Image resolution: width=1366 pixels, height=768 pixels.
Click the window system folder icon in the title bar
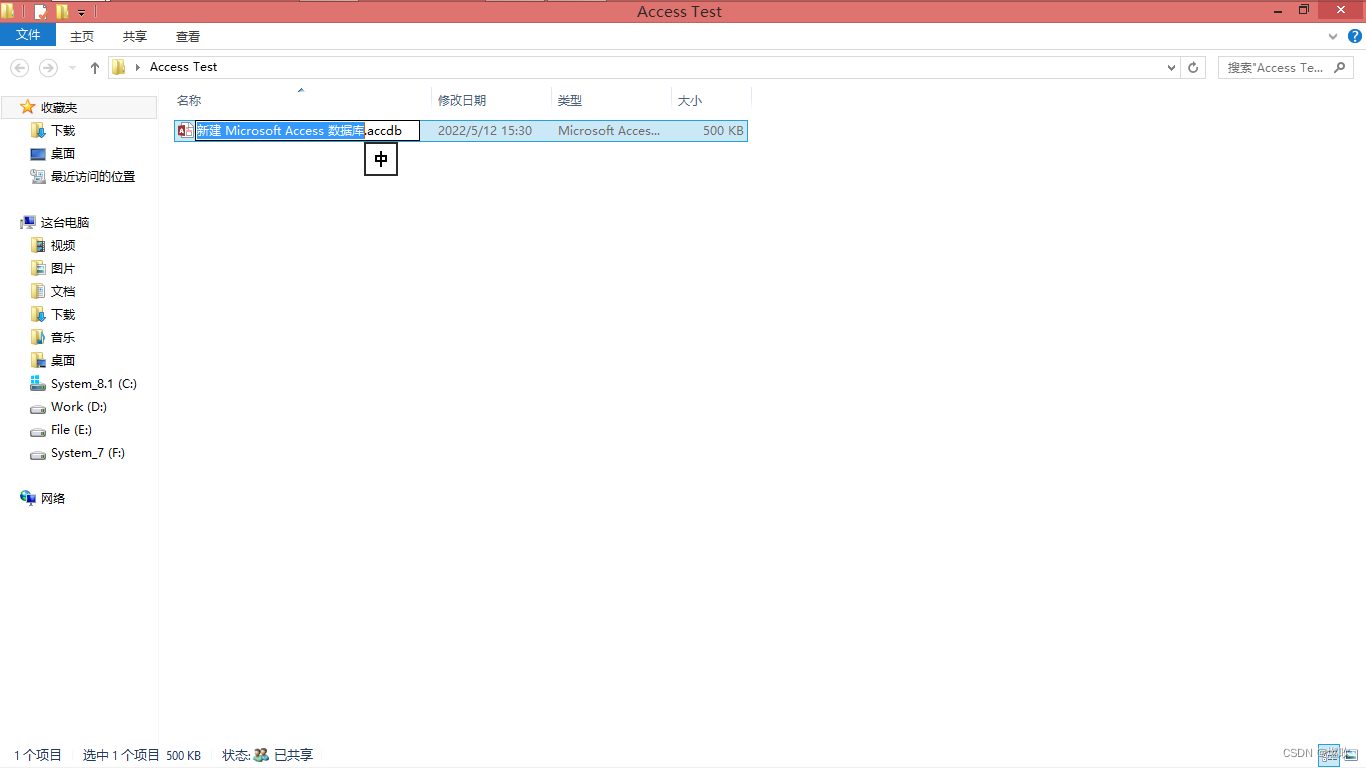point(7,12)
